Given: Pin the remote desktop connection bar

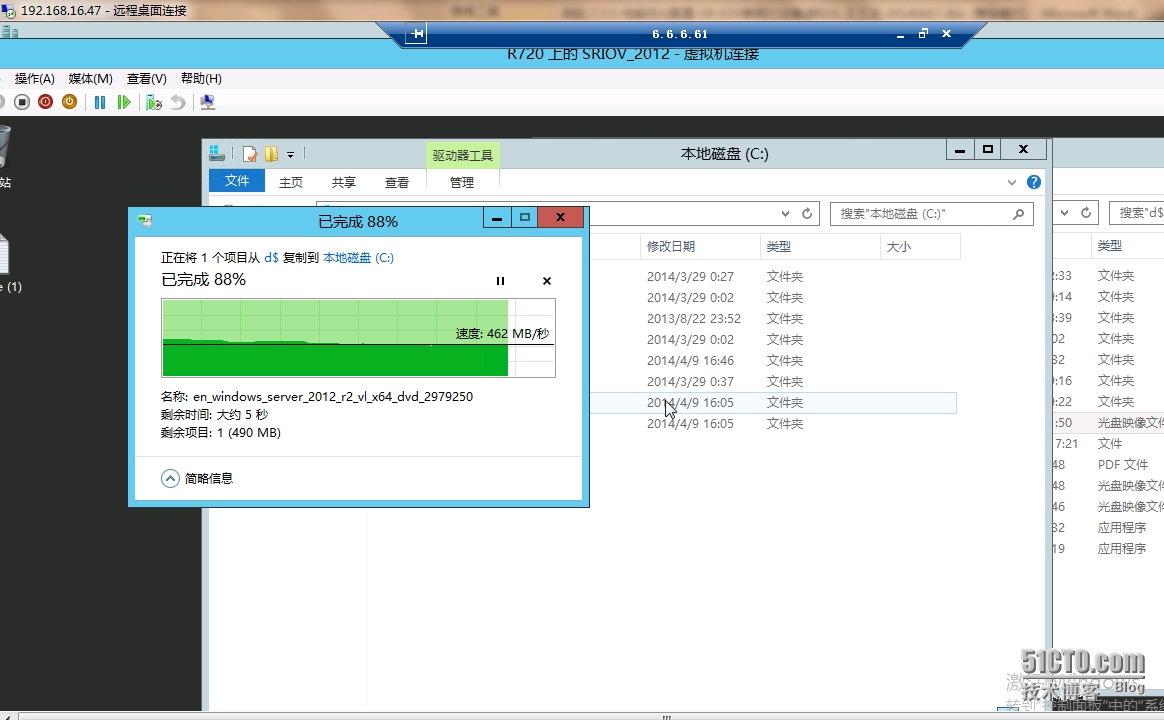Looking at the screenshot, I should [416, 33].
